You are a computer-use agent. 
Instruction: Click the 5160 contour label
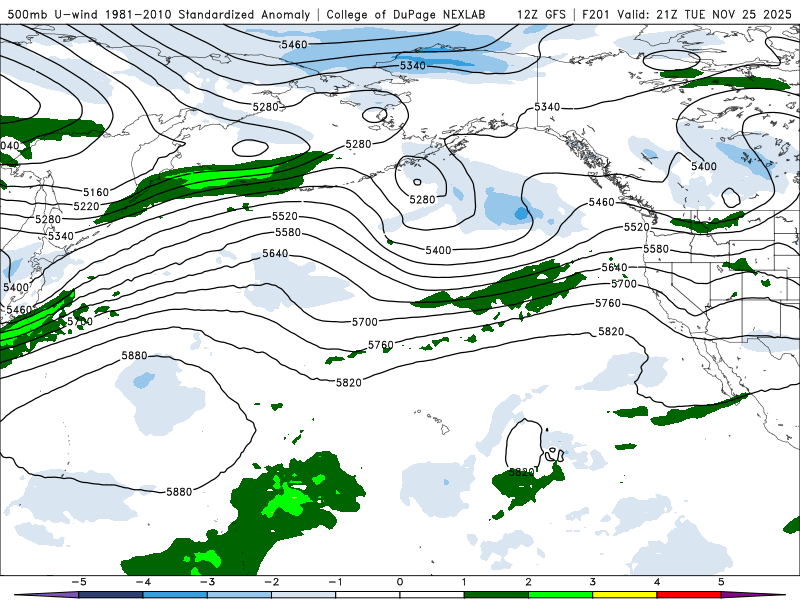(x=96, y=192)
